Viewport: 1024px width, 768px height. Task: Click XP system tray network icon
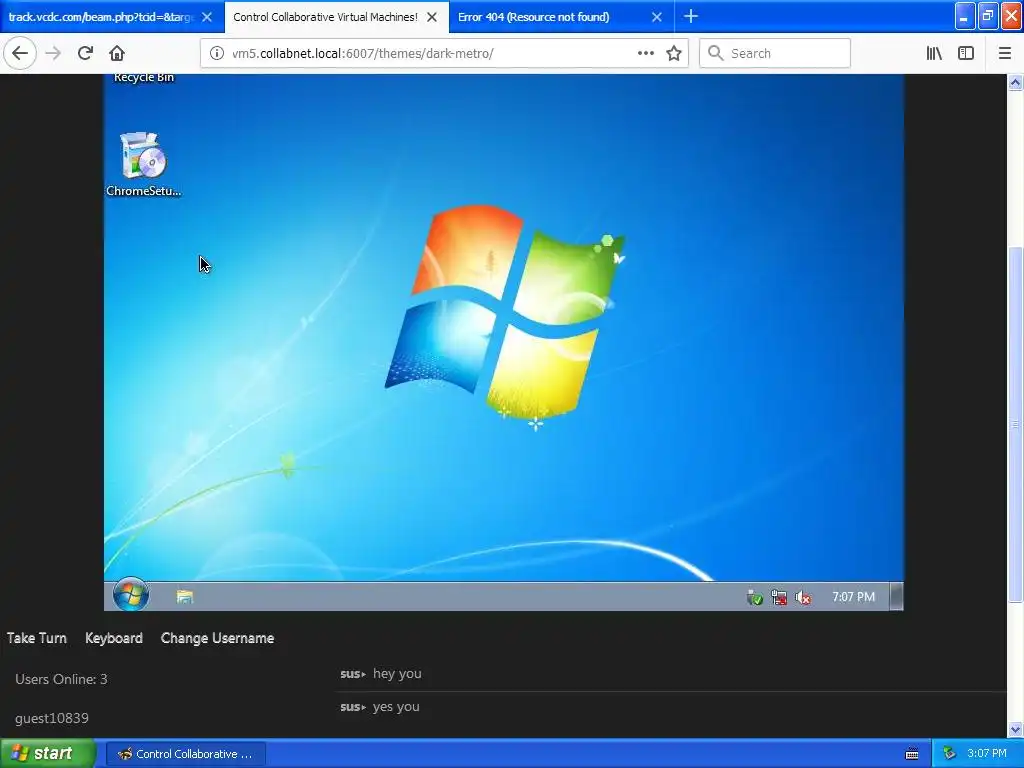point(949,754)
